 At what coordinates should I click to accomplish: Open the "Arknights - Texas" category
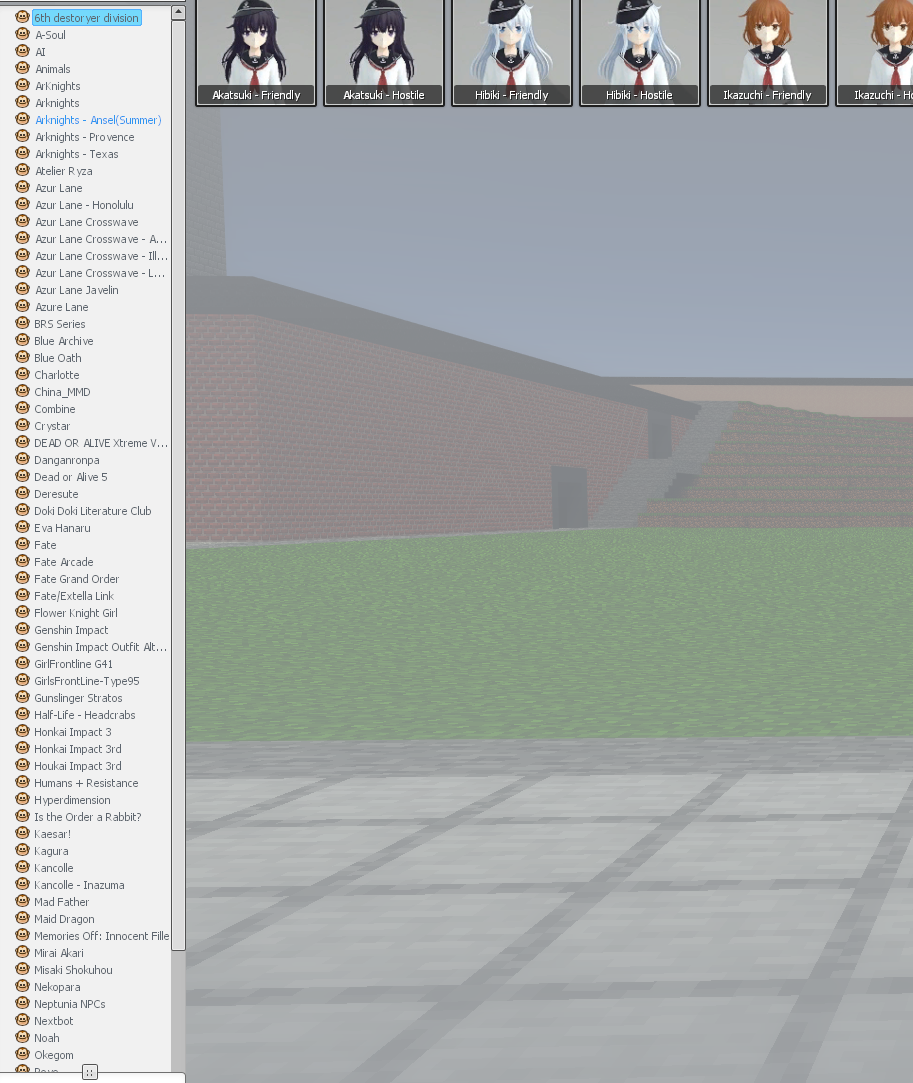coord(77,154)
